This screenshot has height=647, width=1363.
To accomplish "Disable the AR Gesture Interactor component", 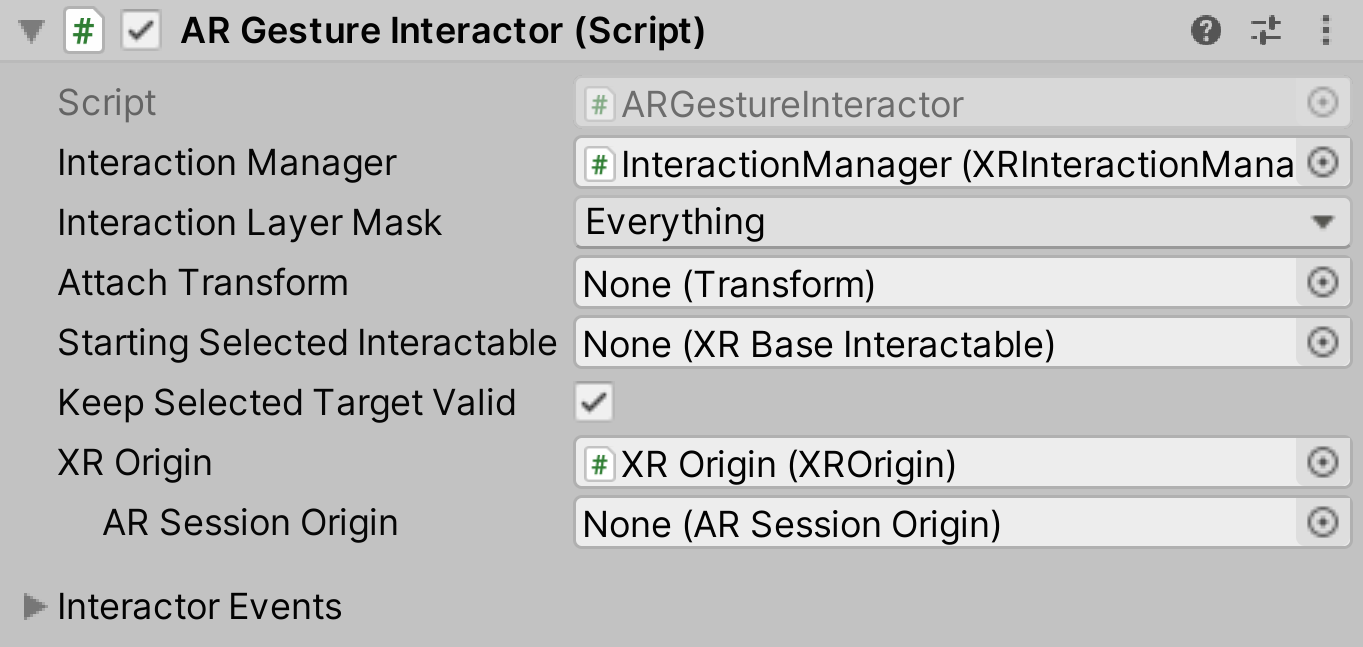I will pos(140,30).
